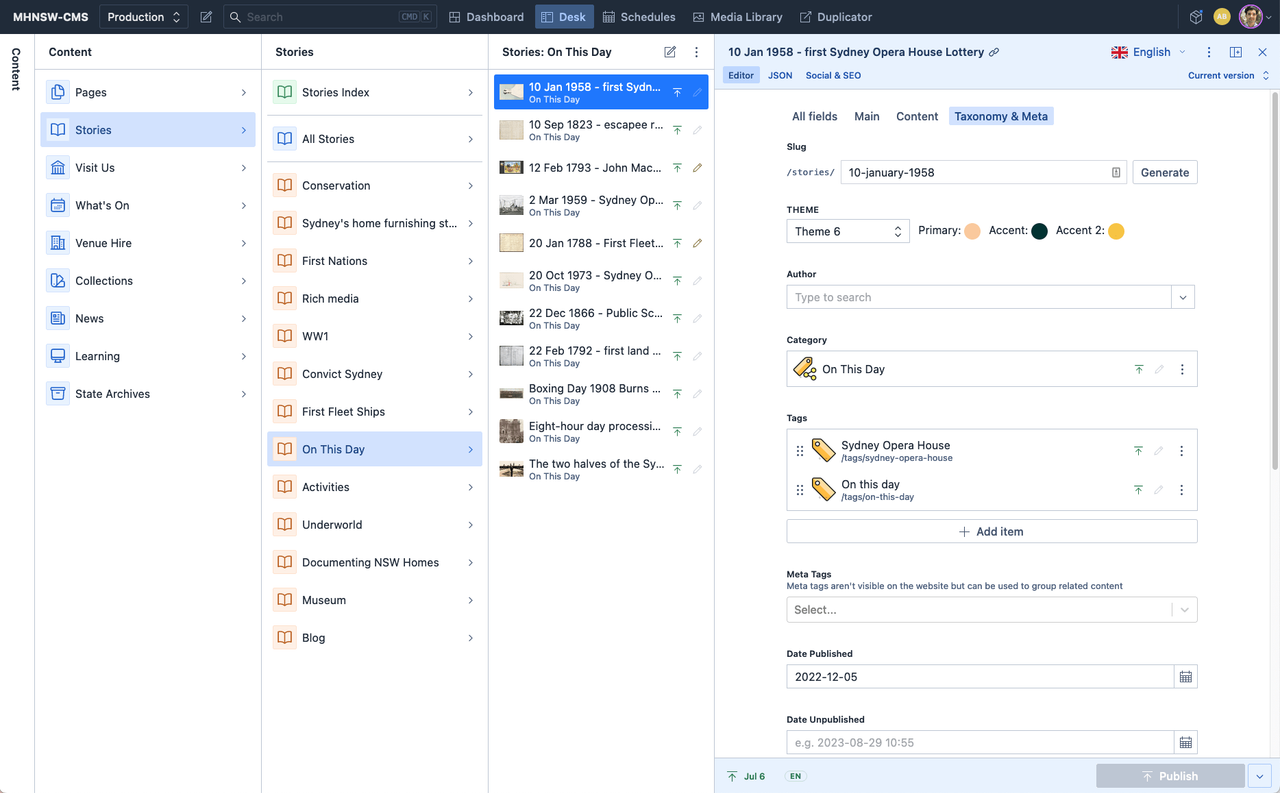
Task: Open options menu for On This Day category
Action: click(x=1182, y=369)
